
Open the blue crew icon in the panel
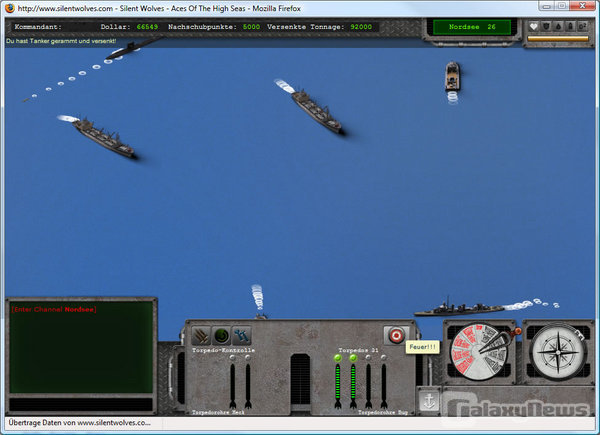coord(241,336)
